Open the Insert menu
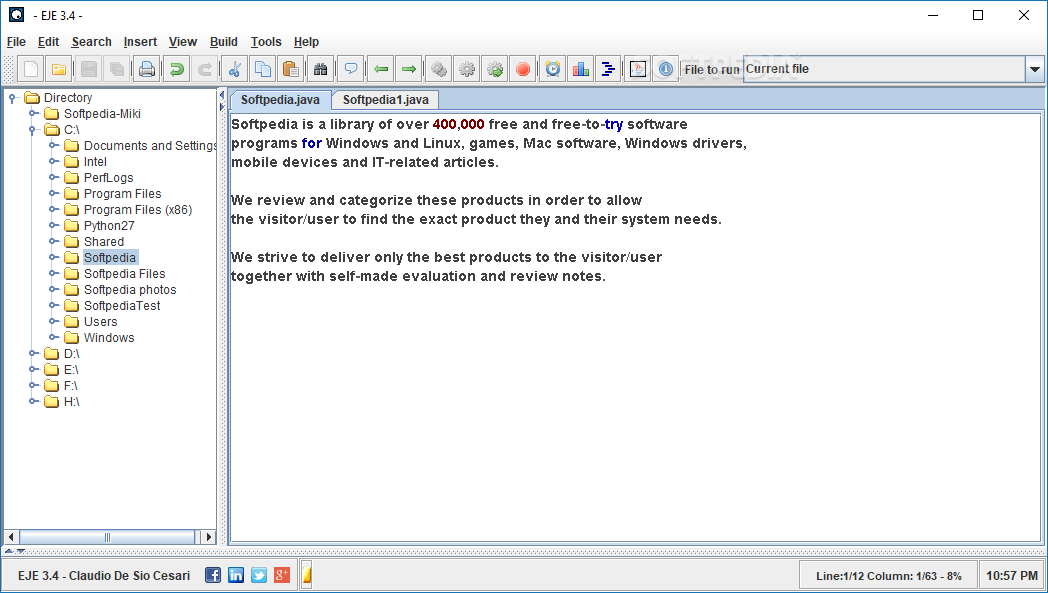1048x593 pixels. (x=140, y=41)
